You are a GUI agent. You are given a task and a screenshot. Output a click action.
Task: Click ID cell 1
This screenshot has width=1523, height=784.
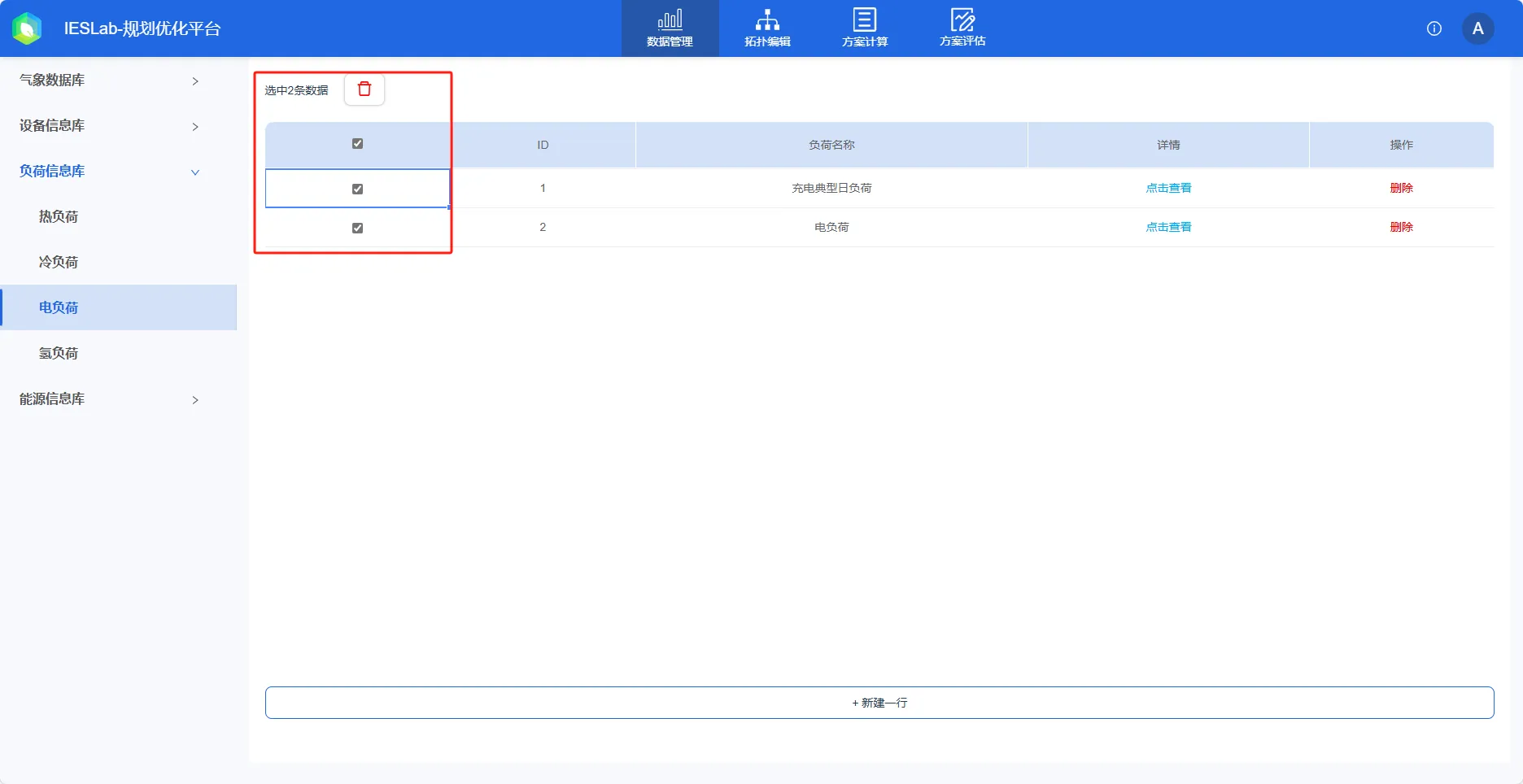(x=543, y=188)
